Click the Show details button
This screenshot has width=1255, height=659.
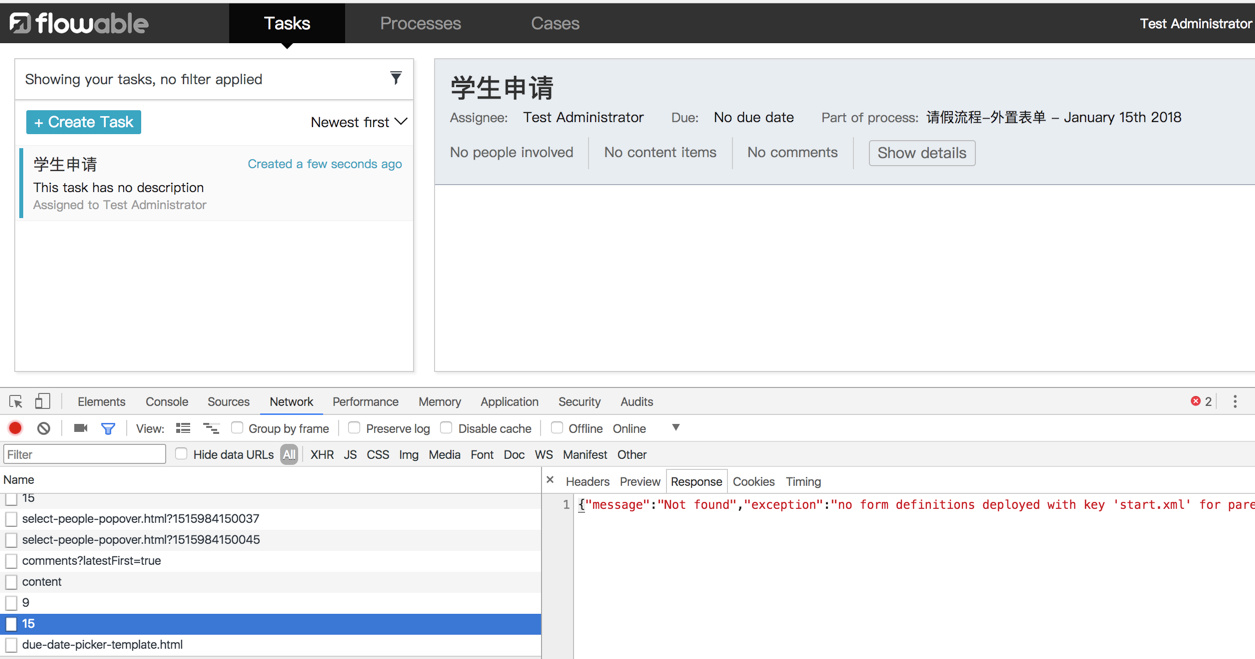click(x=921, y=153)
